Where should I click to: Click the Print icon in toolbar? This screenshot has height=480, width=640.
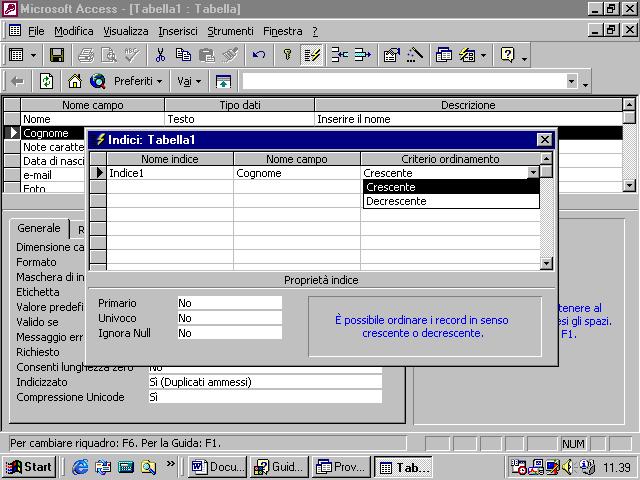[x=86, y=55]
